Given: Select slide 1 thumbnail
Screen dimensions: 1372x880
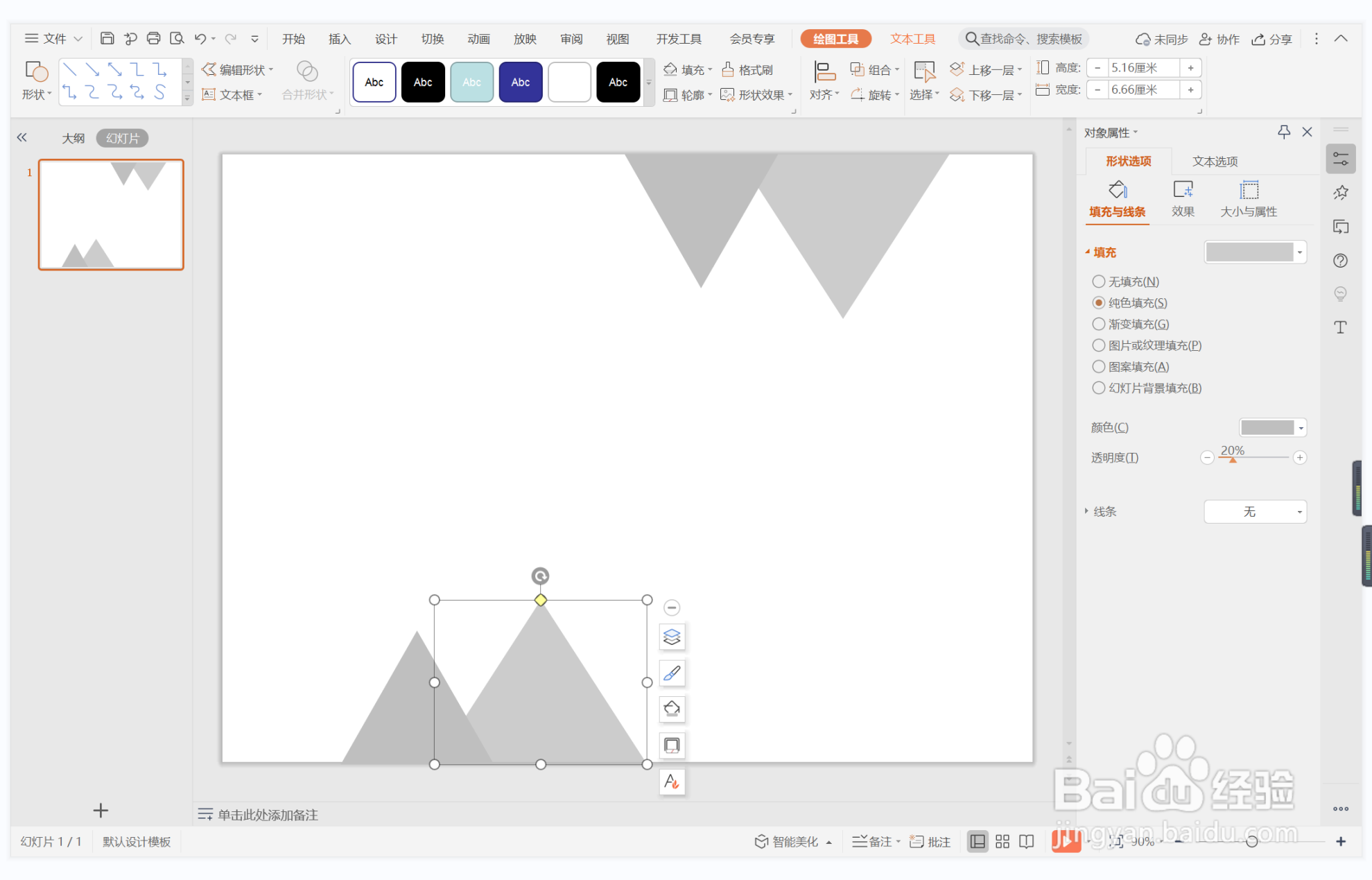Looking at the screenshot, I should pos(111,214).
